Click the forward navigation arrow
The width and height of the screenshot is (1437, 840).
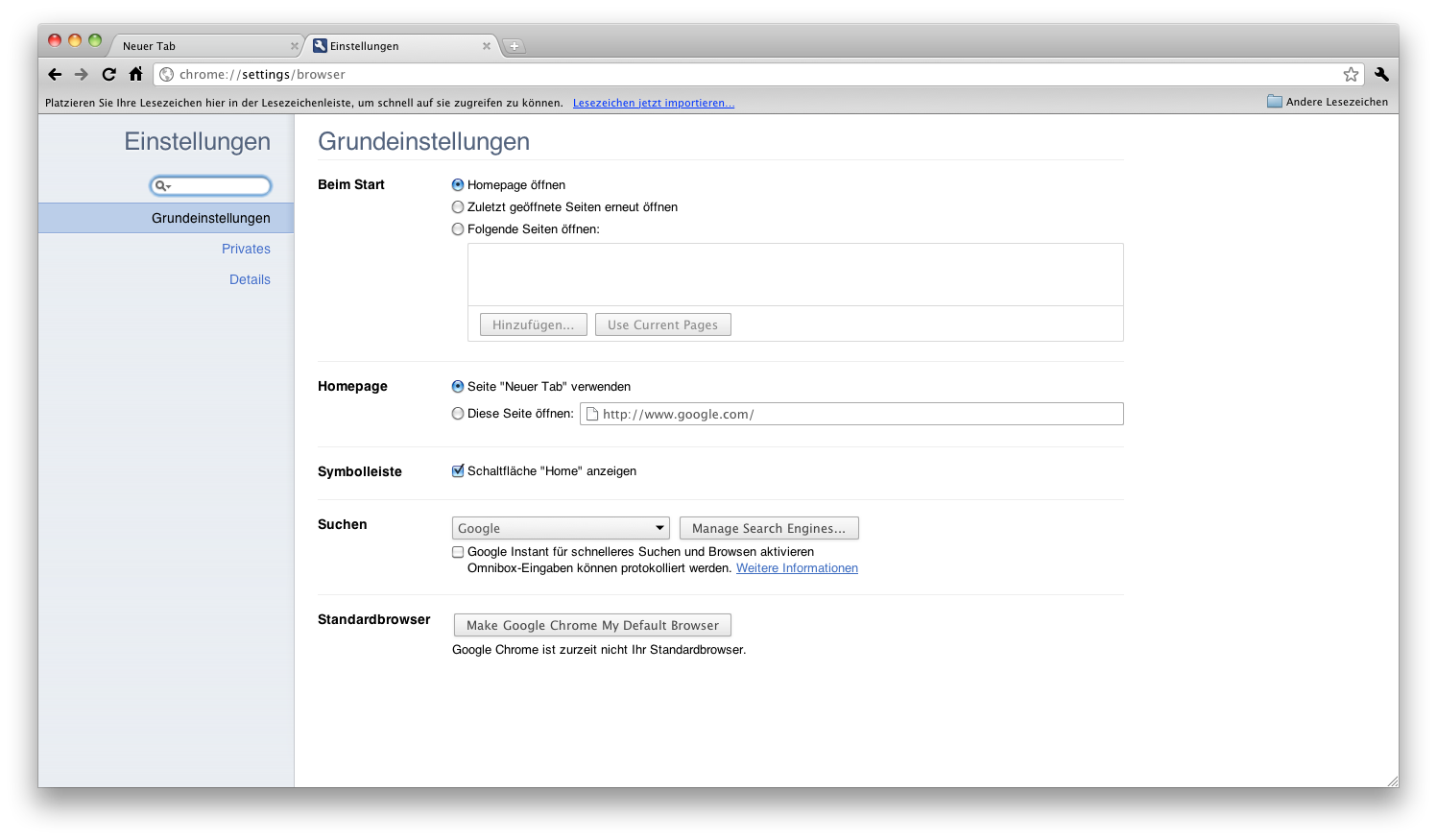[x=82, y=74]
